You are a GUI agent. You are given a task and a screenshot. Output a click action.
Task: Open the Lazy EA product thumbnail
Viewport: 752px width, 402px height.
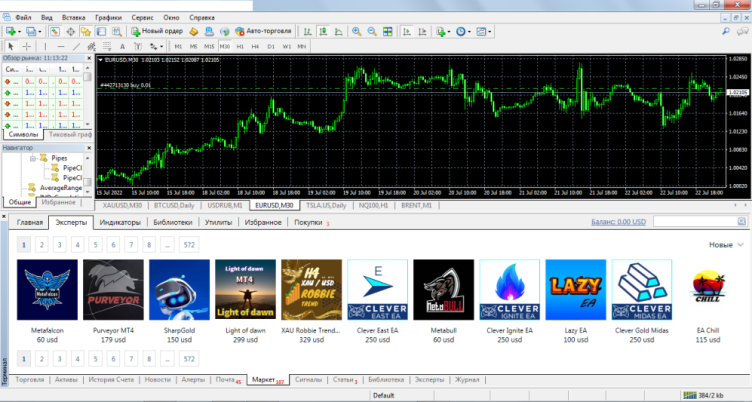[575, 290]
